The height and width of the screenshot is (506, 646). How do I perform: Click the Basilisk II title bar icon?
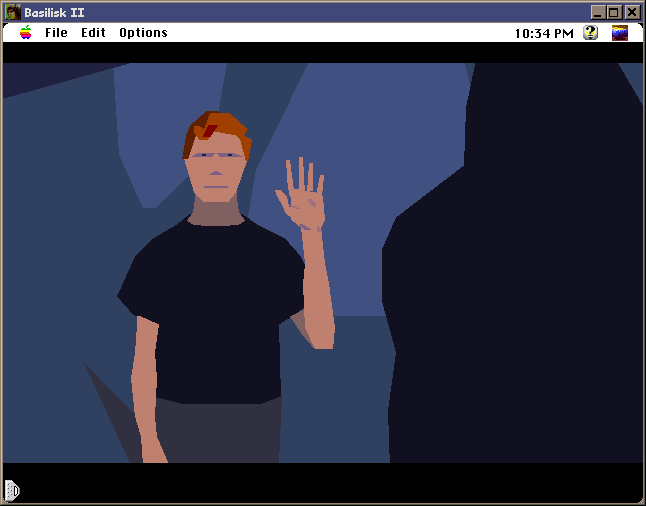tap(13, 12)
